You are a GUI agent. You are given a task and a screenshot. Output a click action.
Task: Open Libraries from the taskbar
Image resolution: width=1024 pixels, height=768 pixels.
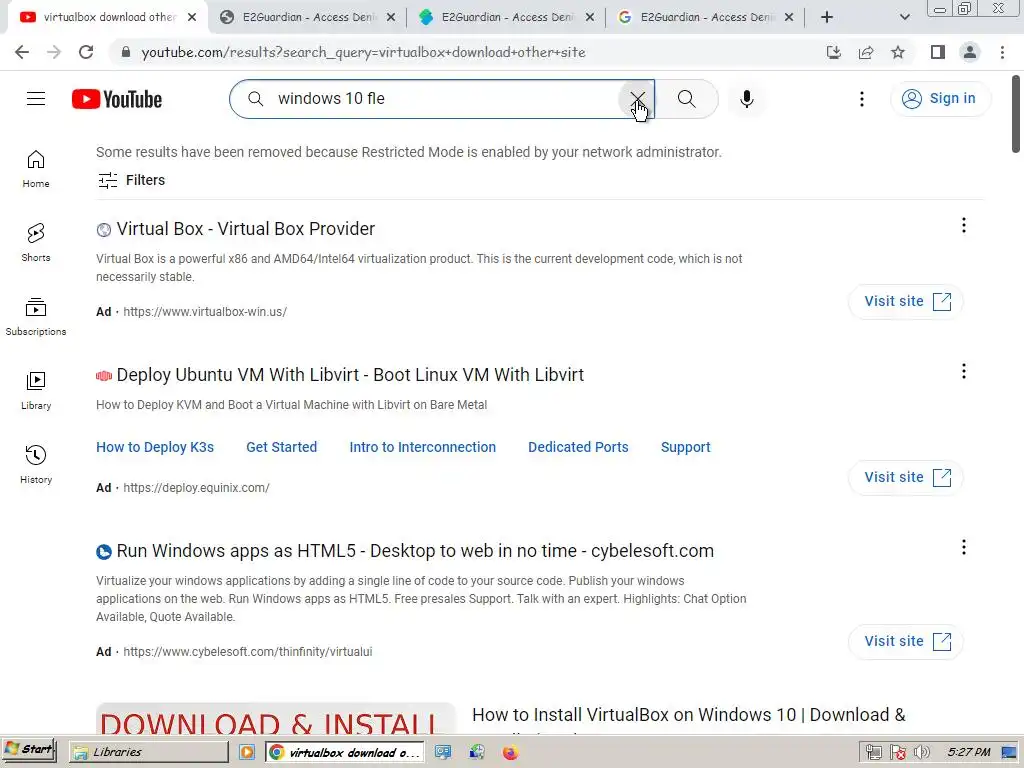point(149,752)
